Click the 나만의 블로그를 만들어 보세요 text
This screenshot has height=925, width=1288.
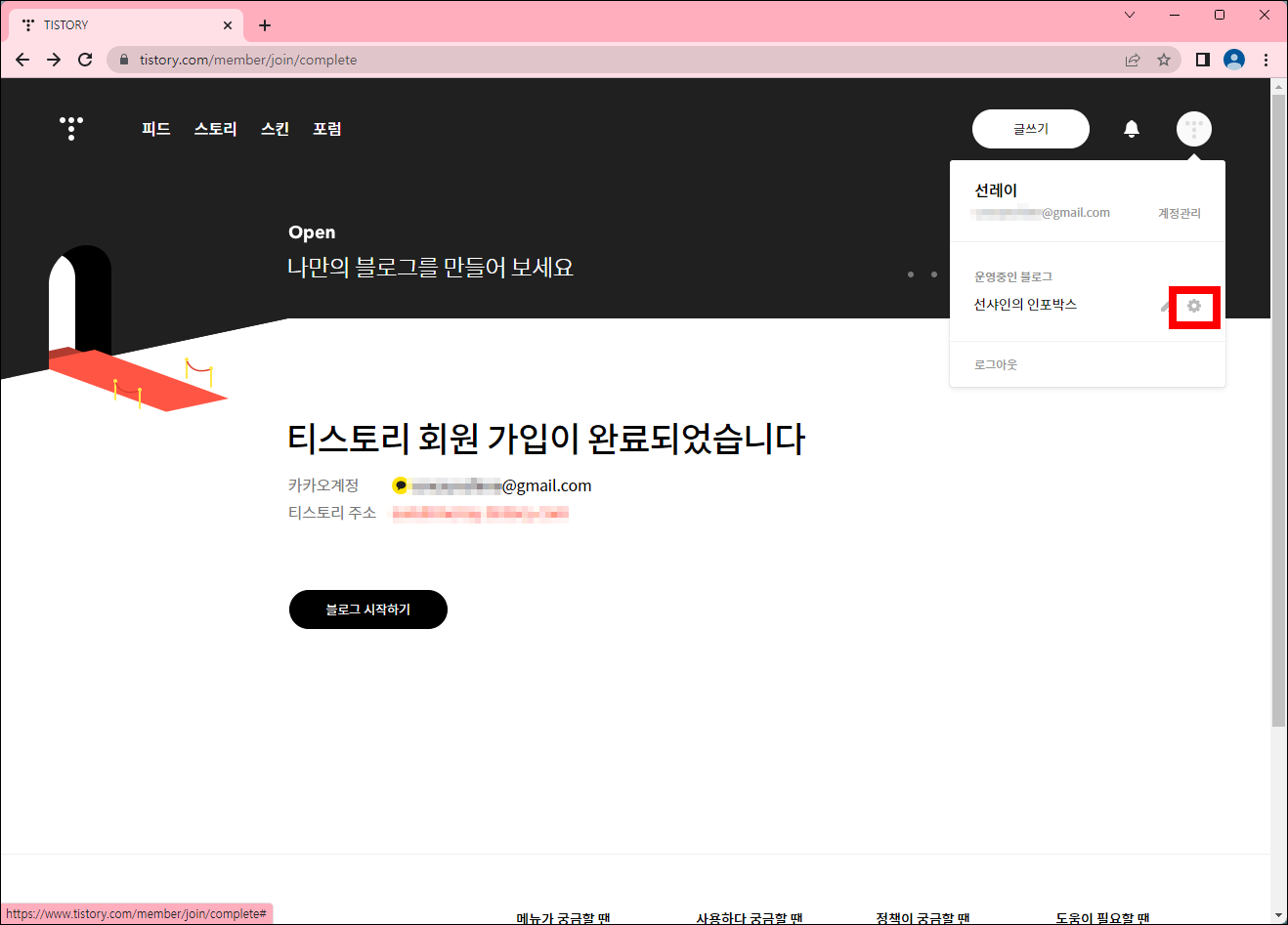(x=430, y=268)
